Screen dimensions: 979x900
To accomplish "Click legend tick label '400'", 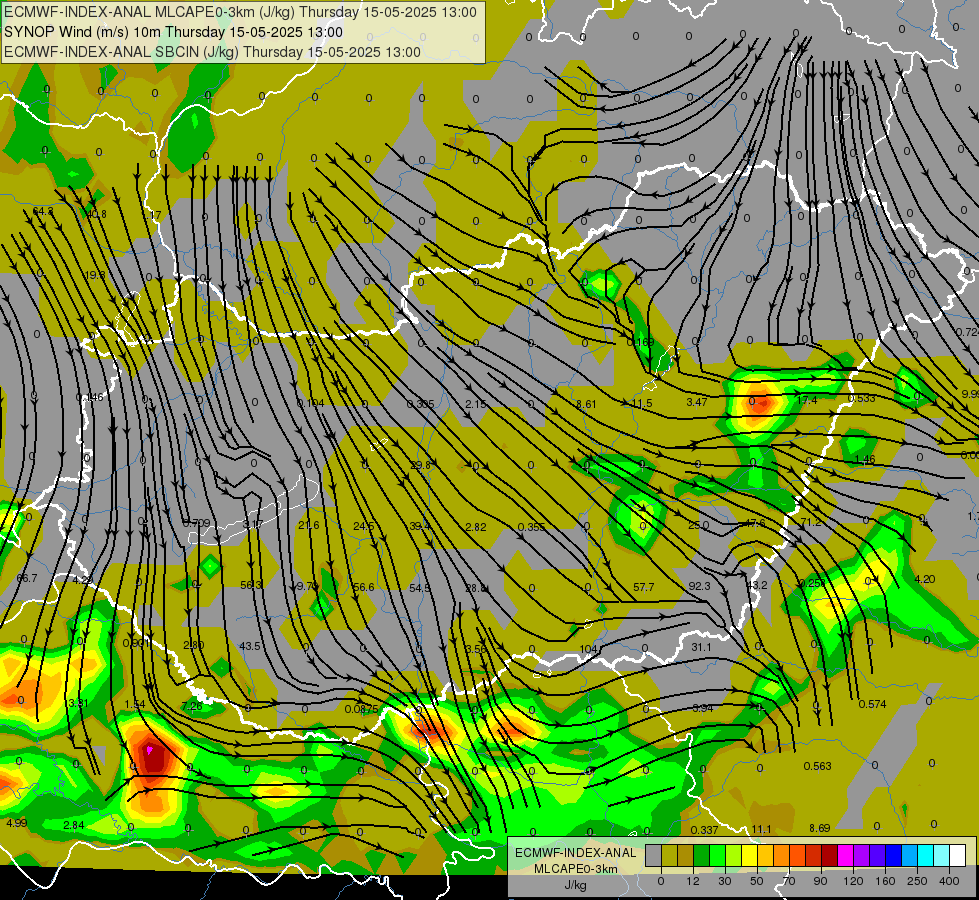I will pos(949,881).
